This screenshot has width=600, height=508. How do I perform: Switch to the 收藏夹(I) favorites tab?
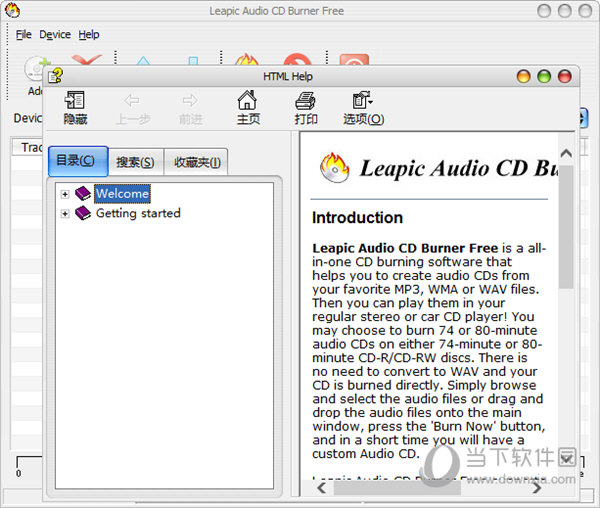pyautogui.click(x=196, y=162)
